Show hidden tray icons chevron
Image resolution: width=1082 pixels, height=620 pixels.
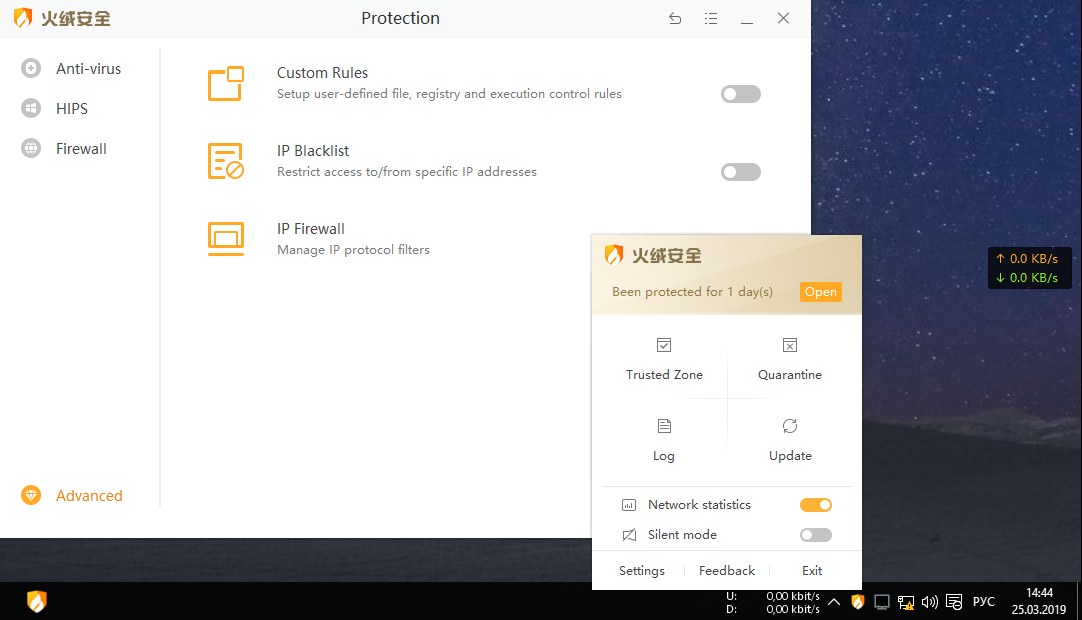(x=834, y=602)
